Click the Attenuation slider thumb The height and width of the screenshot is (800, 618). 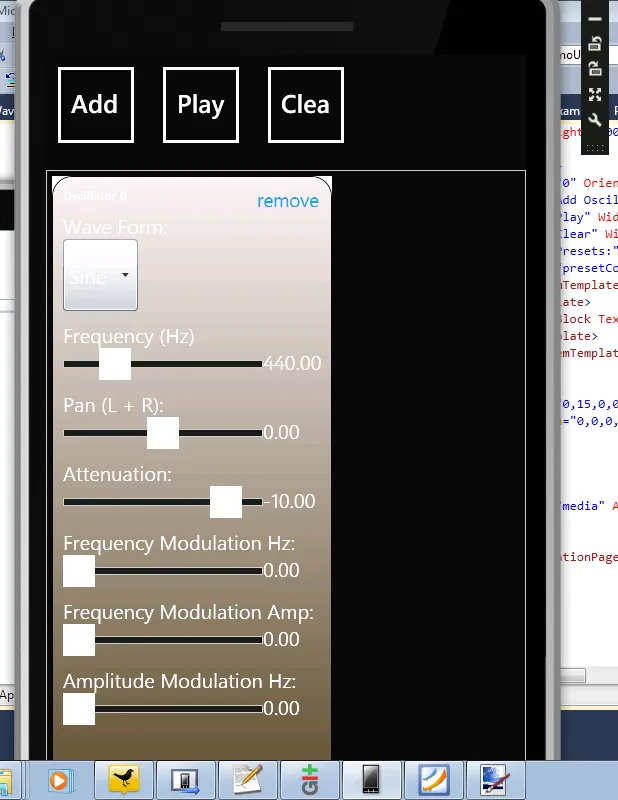226,502
